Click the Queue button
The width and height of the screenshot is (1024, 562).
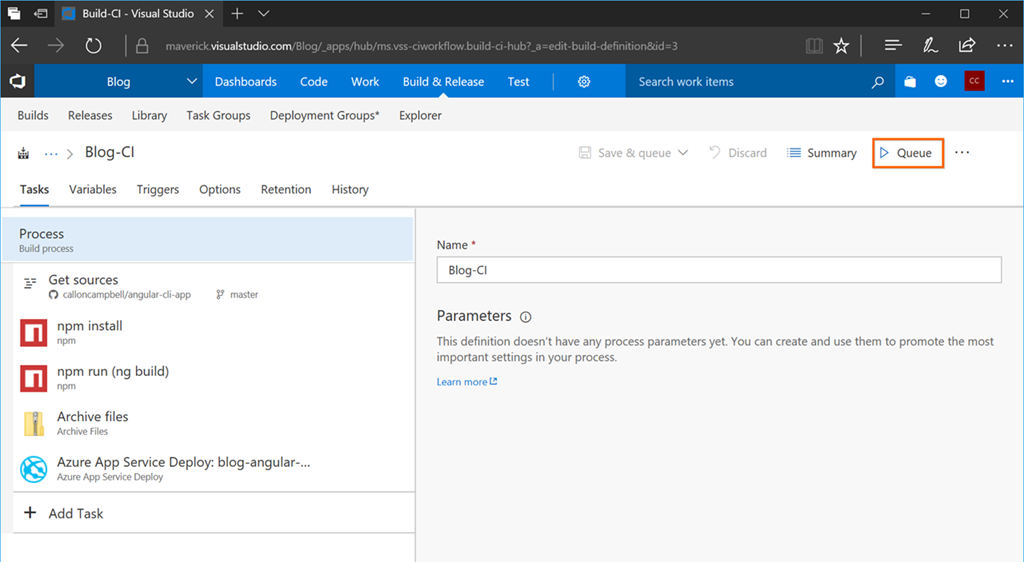tap(907, 153)
